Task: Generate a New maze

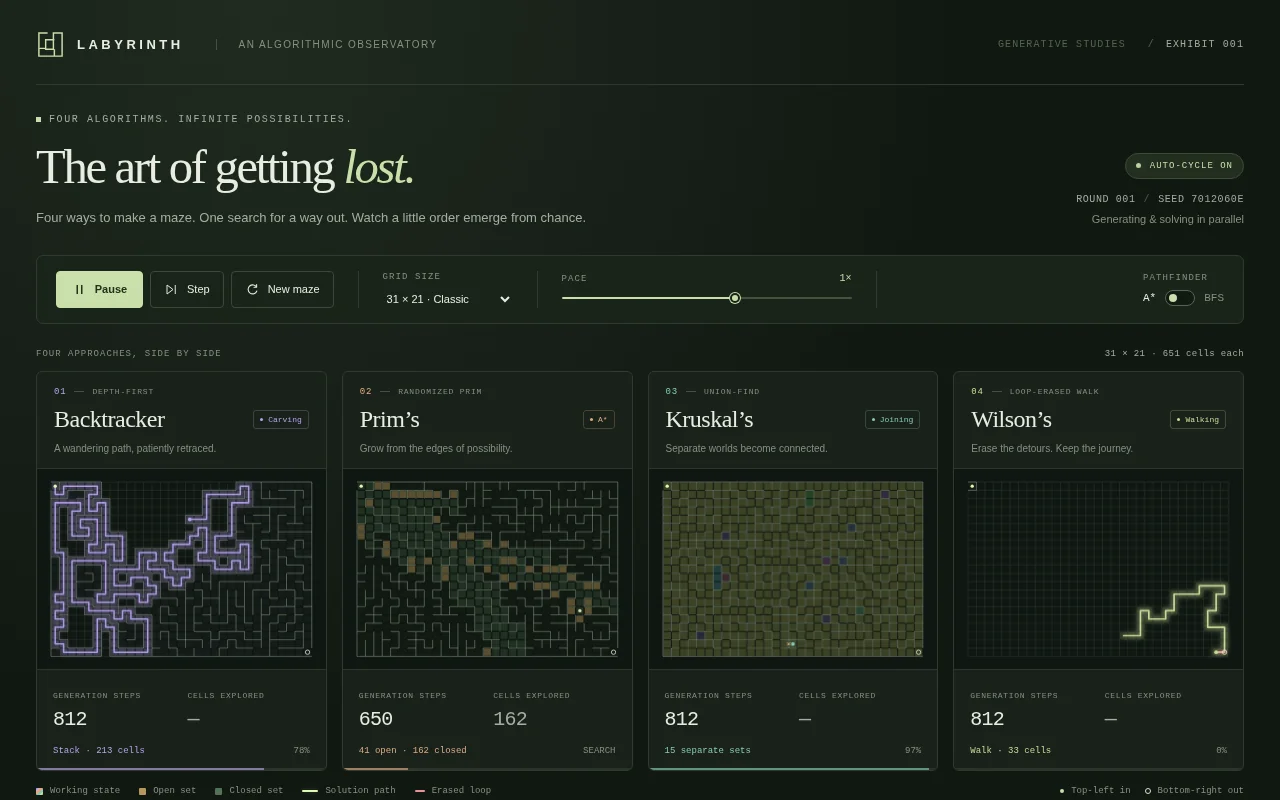Action: pyautogui.click(x=282, y=289)
